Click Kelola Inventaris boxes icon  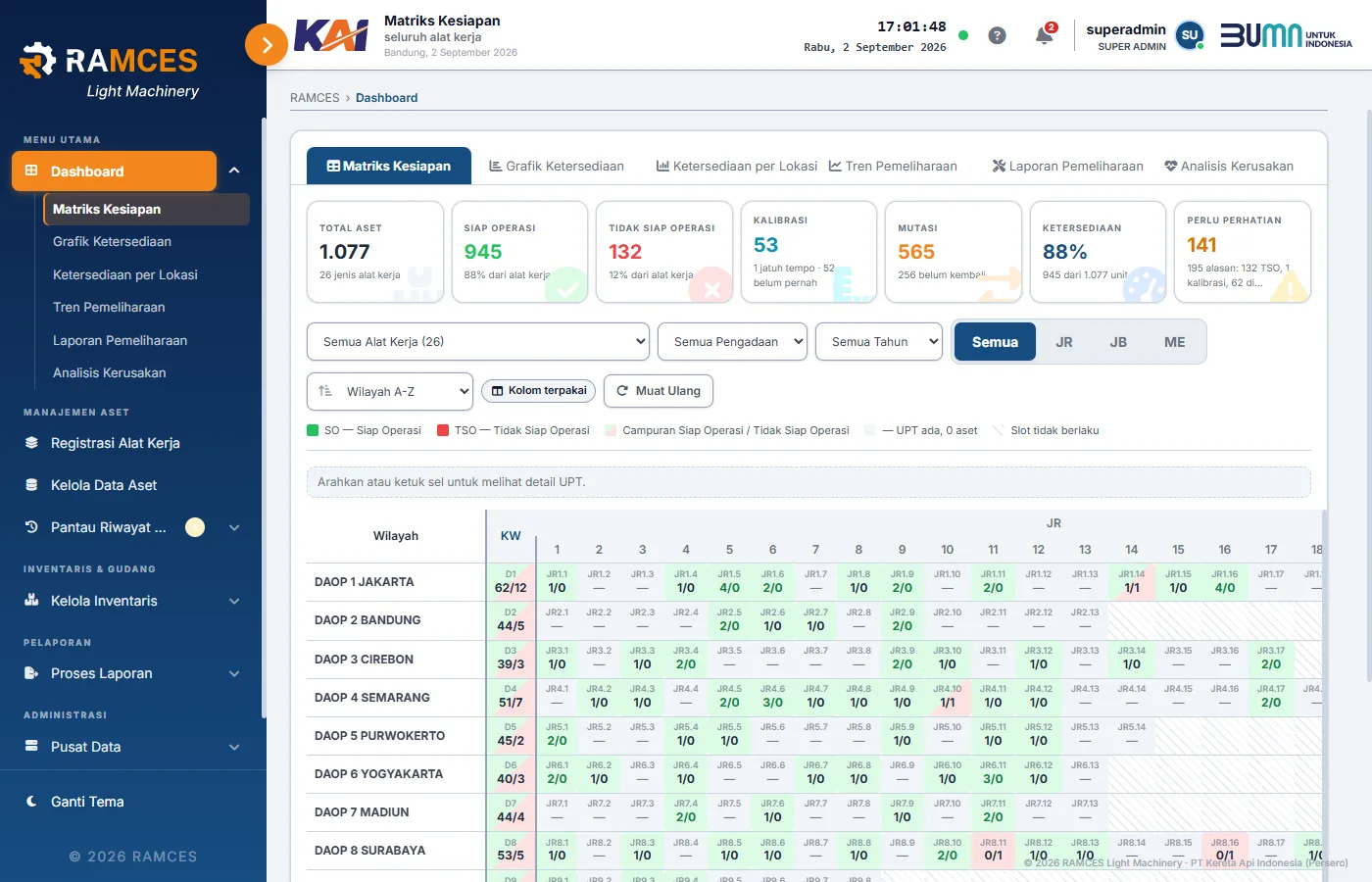point(31,601)
